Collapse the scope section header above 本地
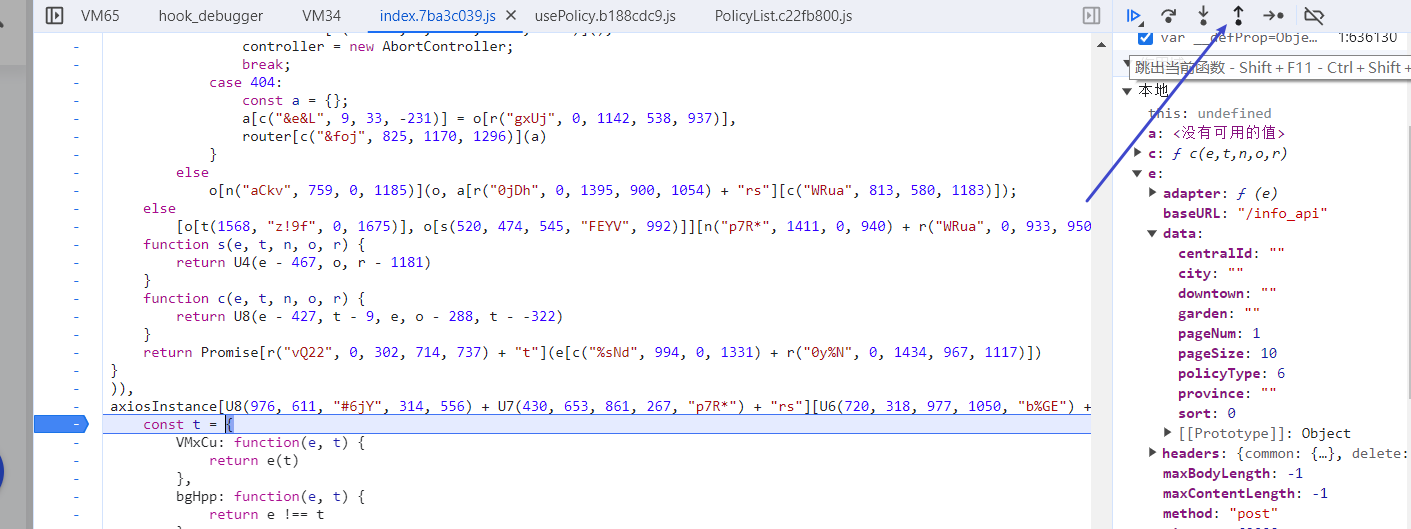Image resolution: width=1411 pixels, height=529 pixels. pos(1126,64)
